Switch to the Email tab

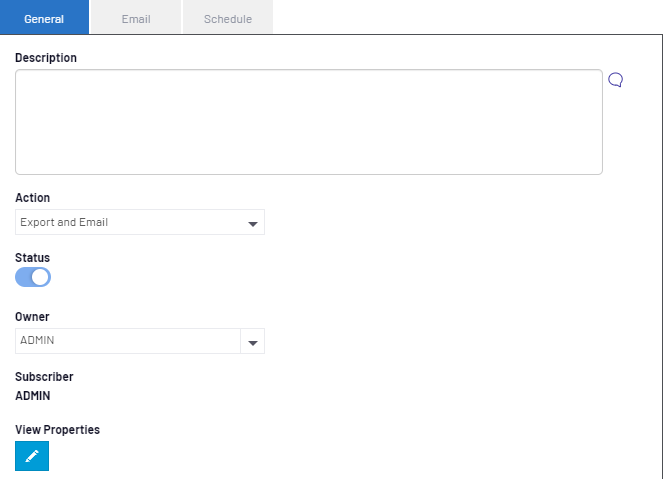[136, 17]
